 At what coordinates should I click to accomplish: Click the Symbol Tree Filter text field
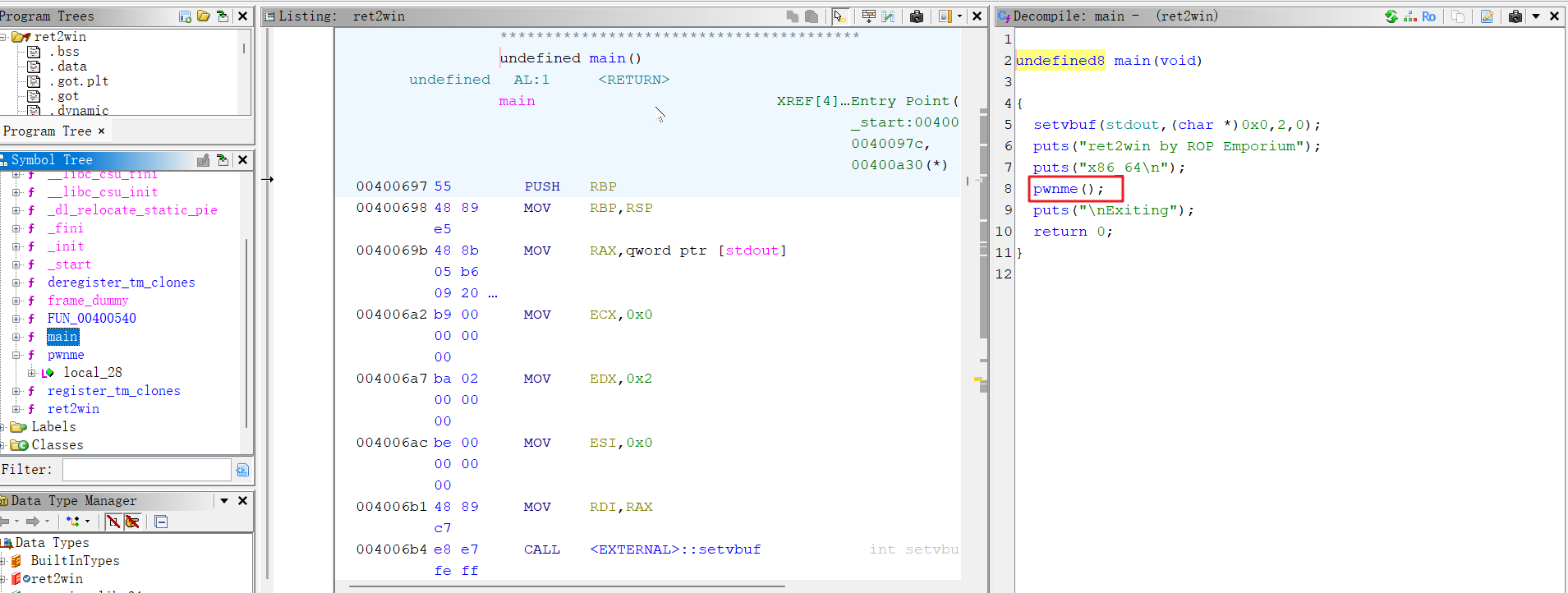[146, 470]
